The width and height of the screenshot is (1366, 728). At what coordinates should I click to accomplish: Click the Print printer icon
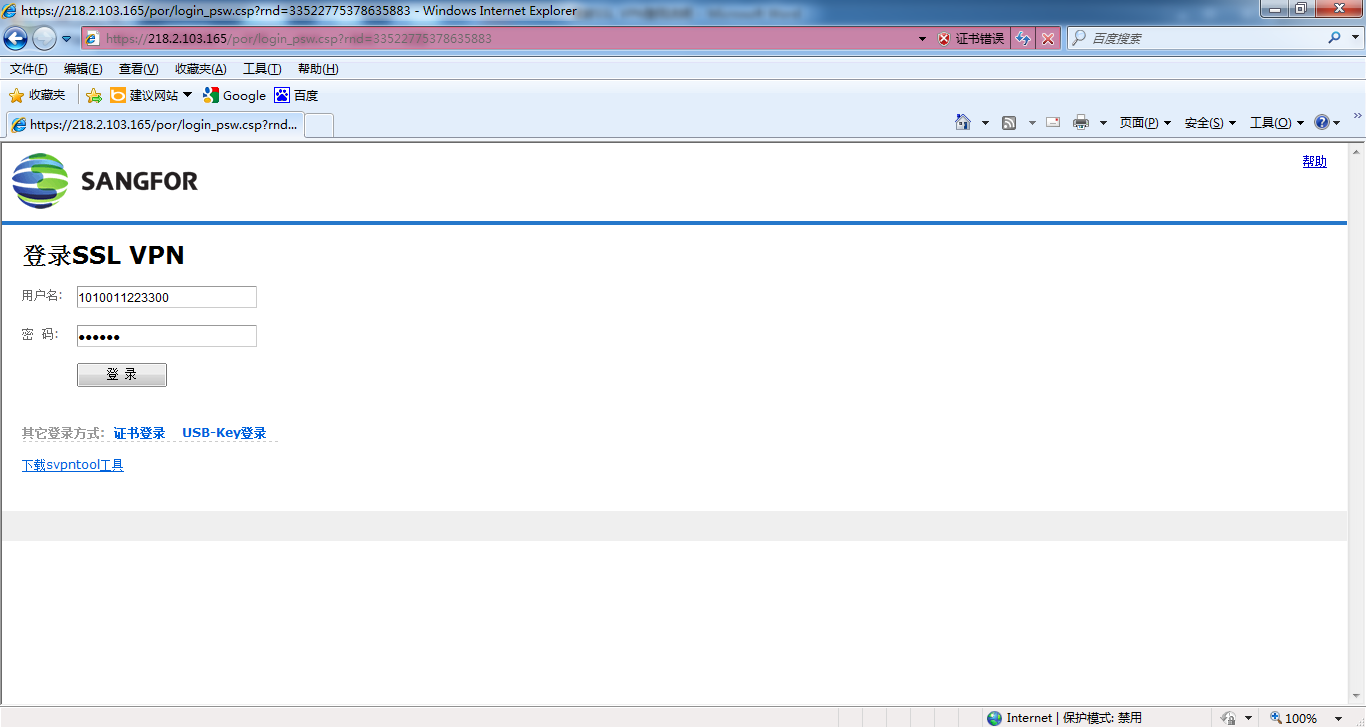[x=1081, y=123]
